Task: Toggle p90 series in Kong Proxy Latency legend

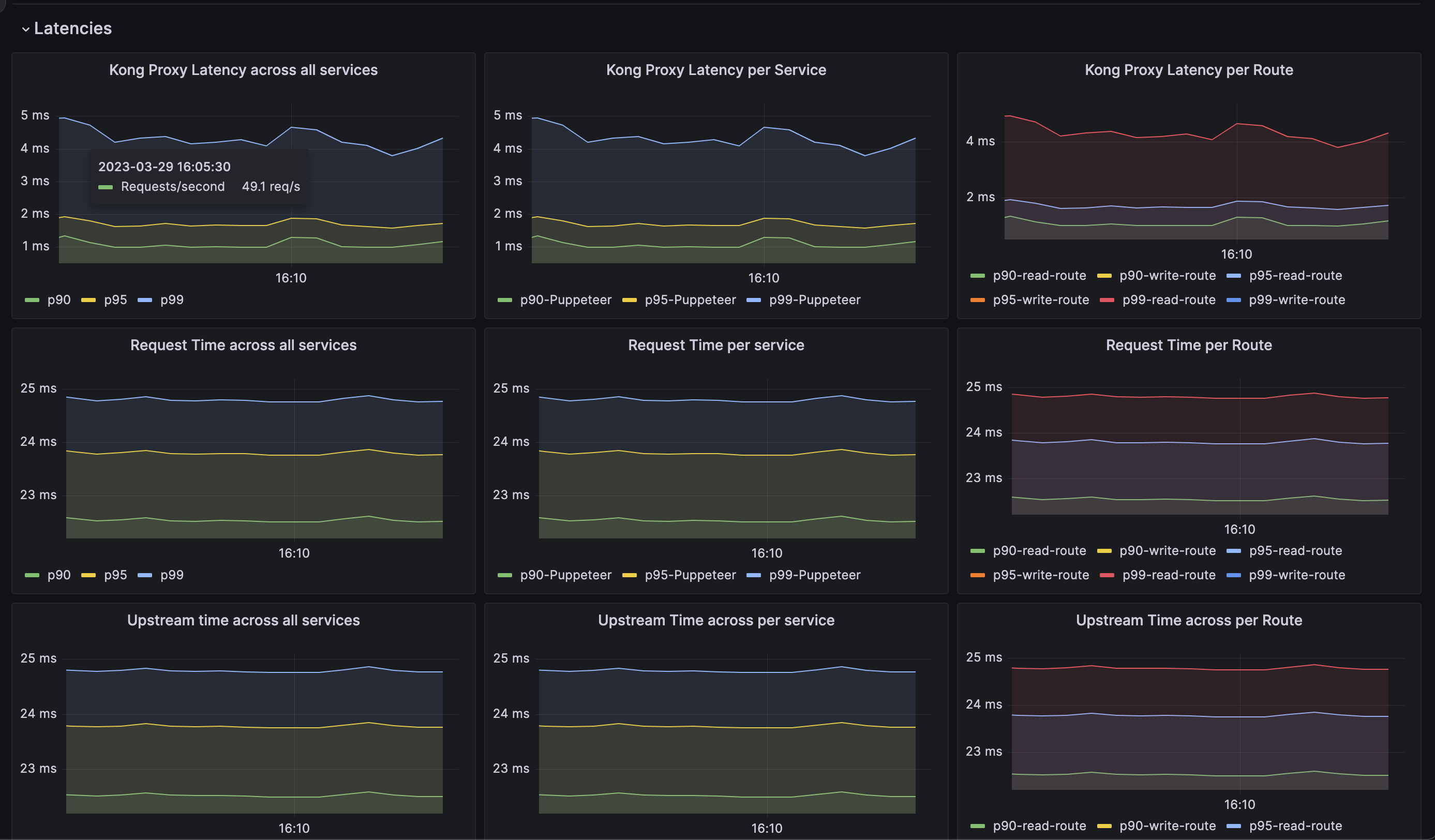Action: pyautogui.click(x=58, y=300)
